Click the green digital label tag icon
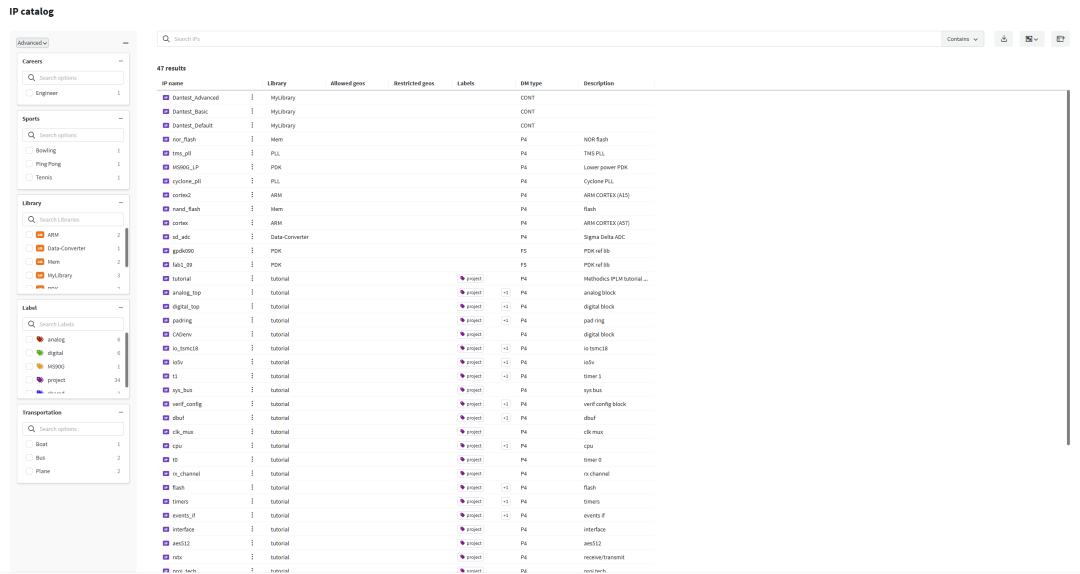The width and height of the screenshot is (1080, 574). [40, 353]
